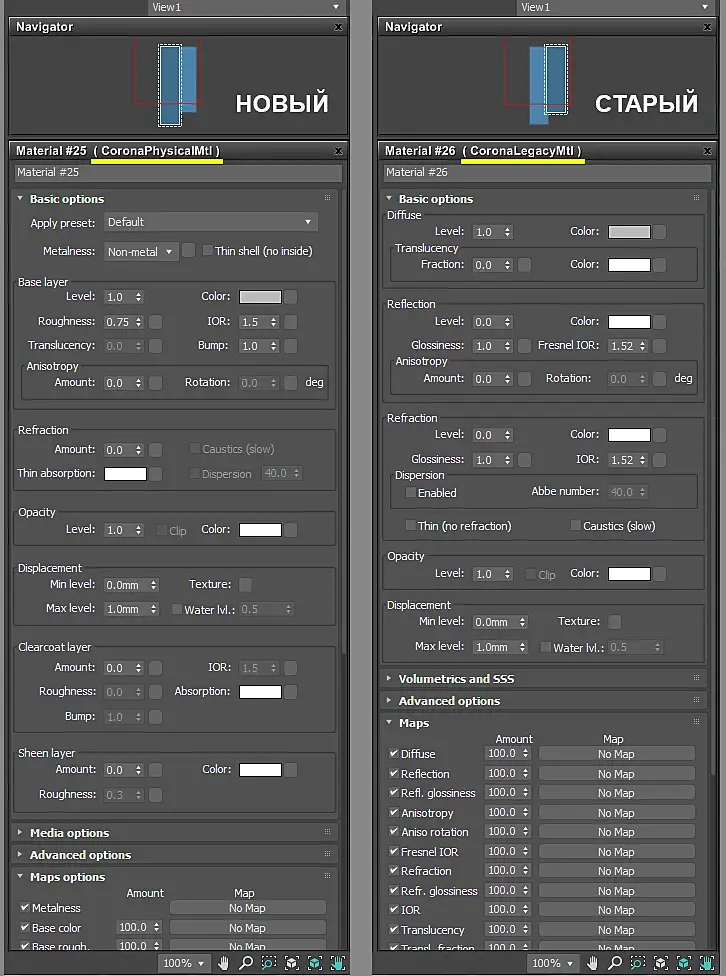The width and height of the screenshot is (726, 976).
Task: Click No Map button for Anisotropy row
Action: pyautogui.click(x=616, y=813)
